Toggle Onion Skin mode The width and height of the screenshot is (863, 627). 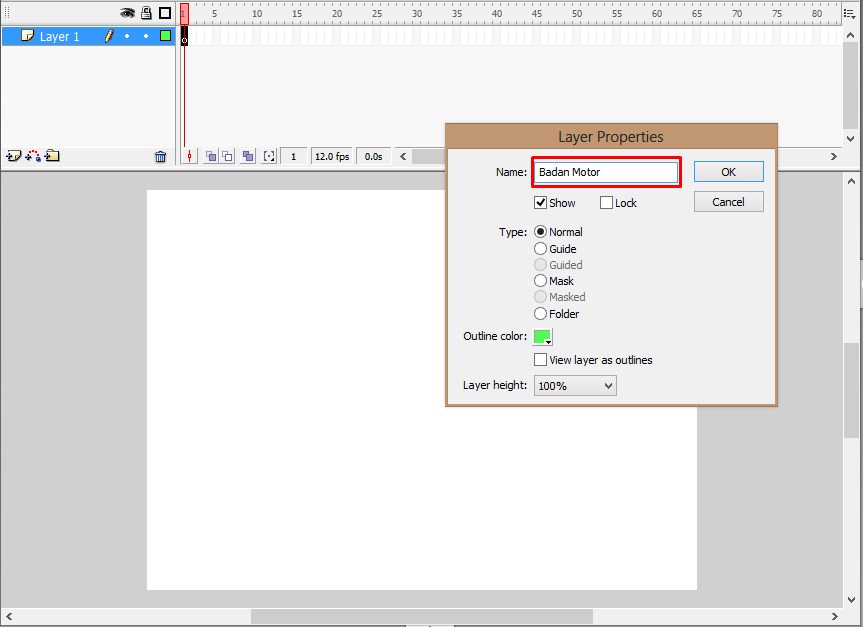tap(211, 155)
